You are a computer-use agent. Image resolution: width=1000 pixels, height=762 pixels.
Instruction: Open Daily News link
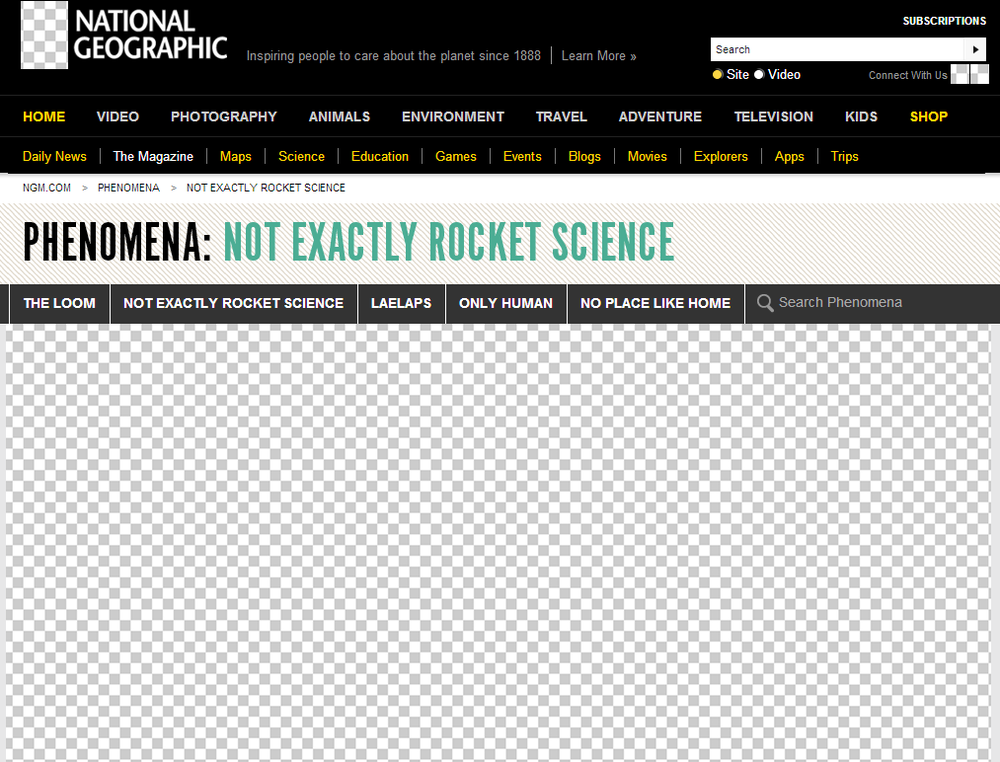54,156
